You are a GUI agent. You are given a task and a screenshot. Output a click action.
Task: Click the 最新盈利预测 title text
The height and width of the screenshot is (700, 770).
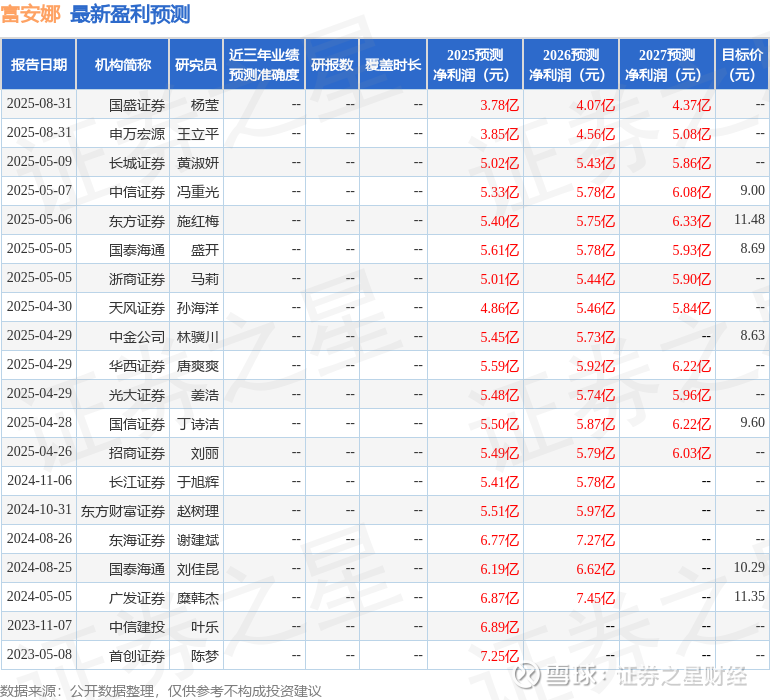pos(130,14)
